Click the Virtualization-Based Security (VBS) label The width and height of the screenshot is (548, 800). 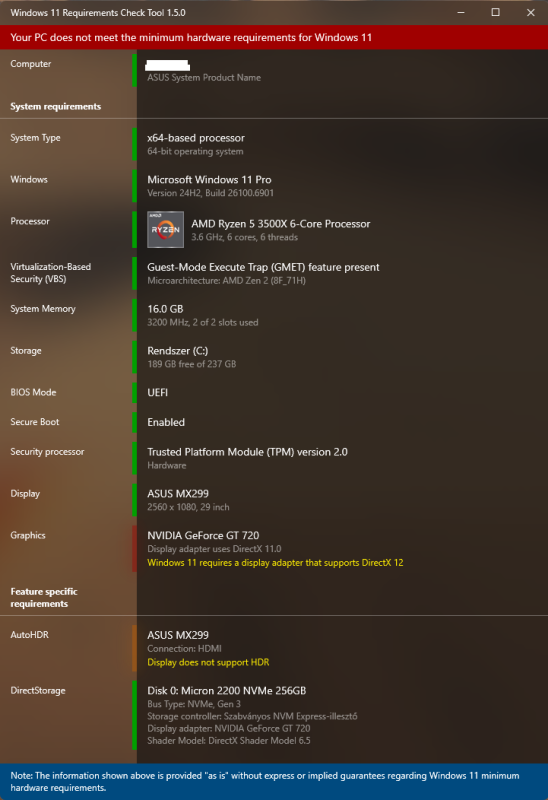(x=51, y=273)
